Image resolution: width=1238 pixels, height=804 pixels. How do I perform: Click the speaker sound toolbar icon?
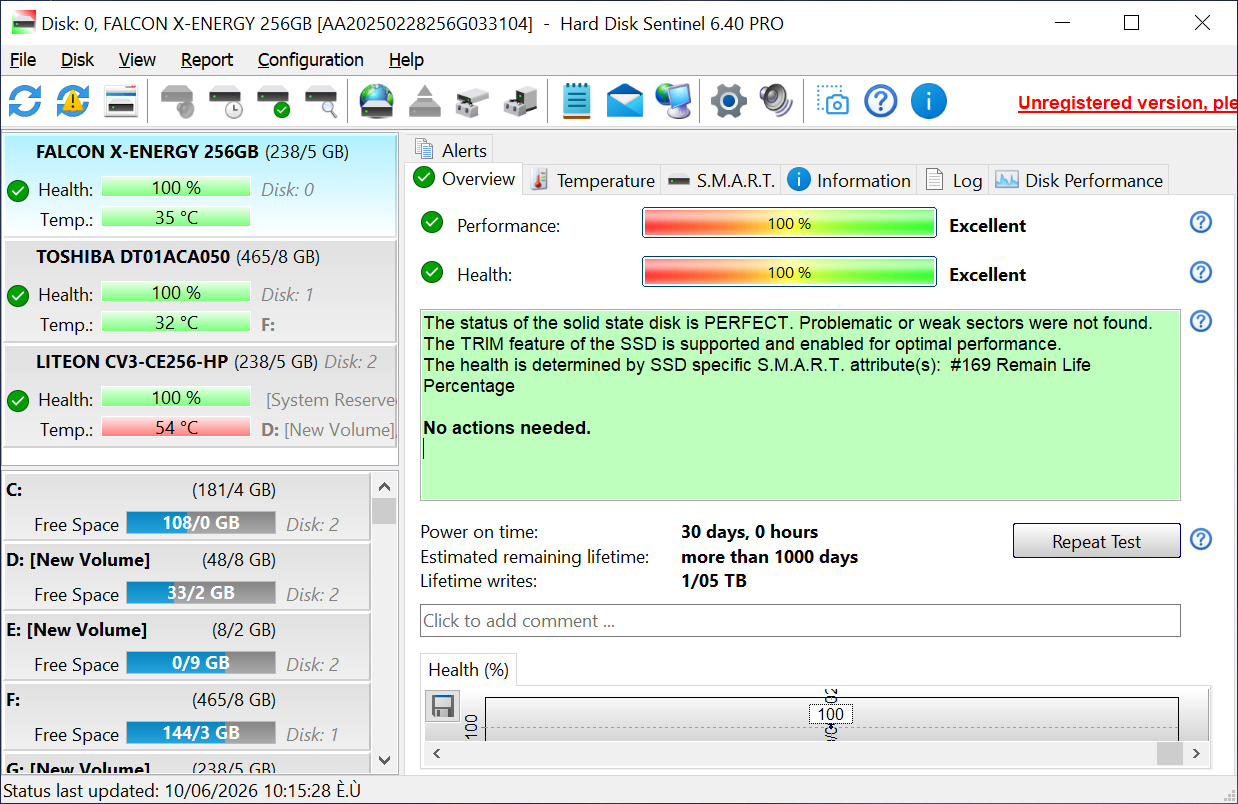pos(776,101)
